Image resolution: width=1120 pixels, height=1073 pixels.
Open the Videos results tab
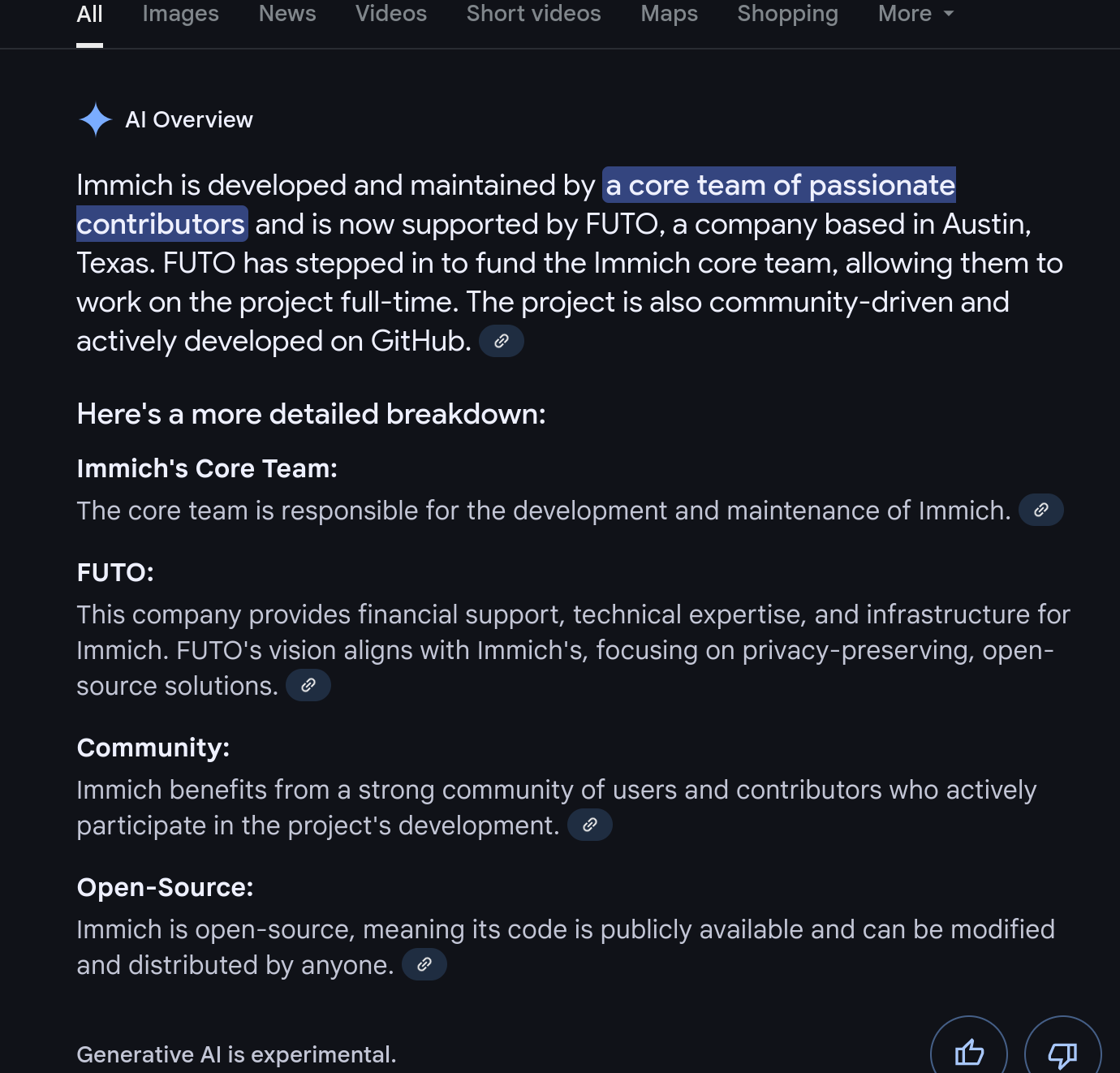click(x=391, y=14)
